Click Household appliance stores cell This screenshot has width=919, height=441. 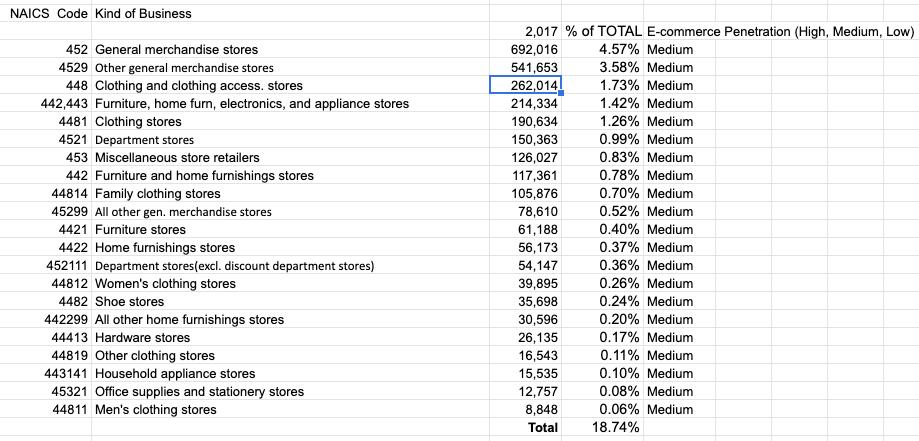coord(290,374)
